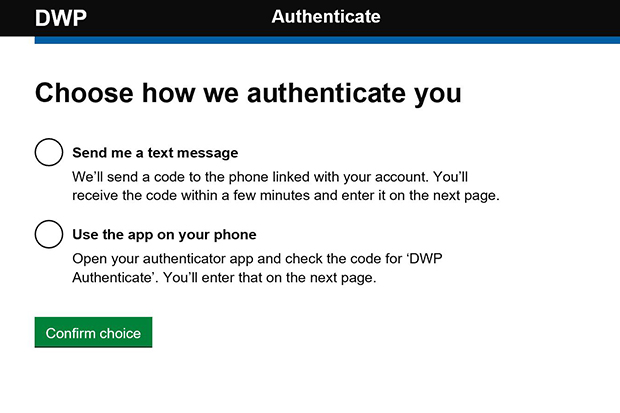Click the blue bar beneath the header

327,40
